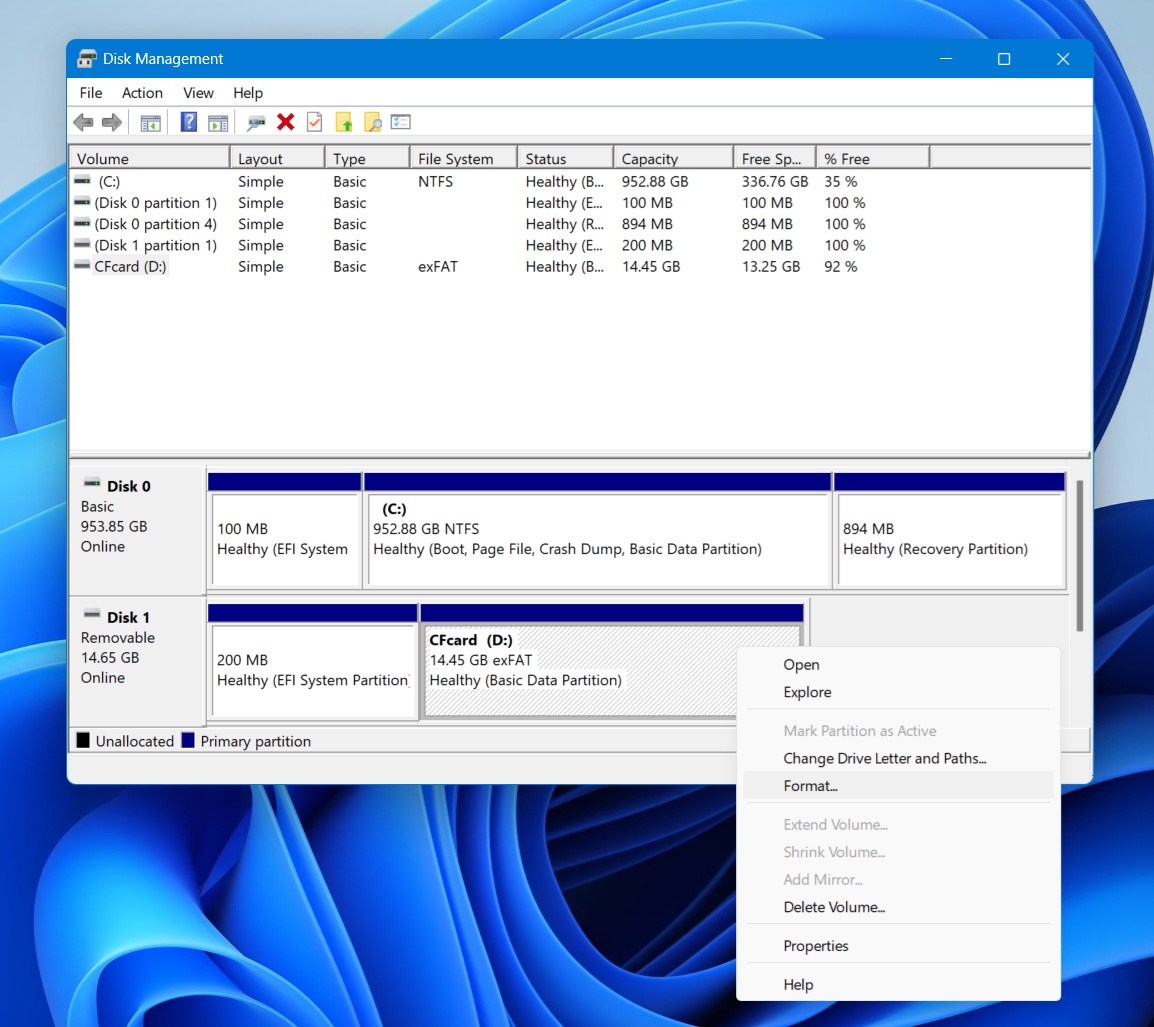Maximize the Disk Management window

tap(1004, 59)
